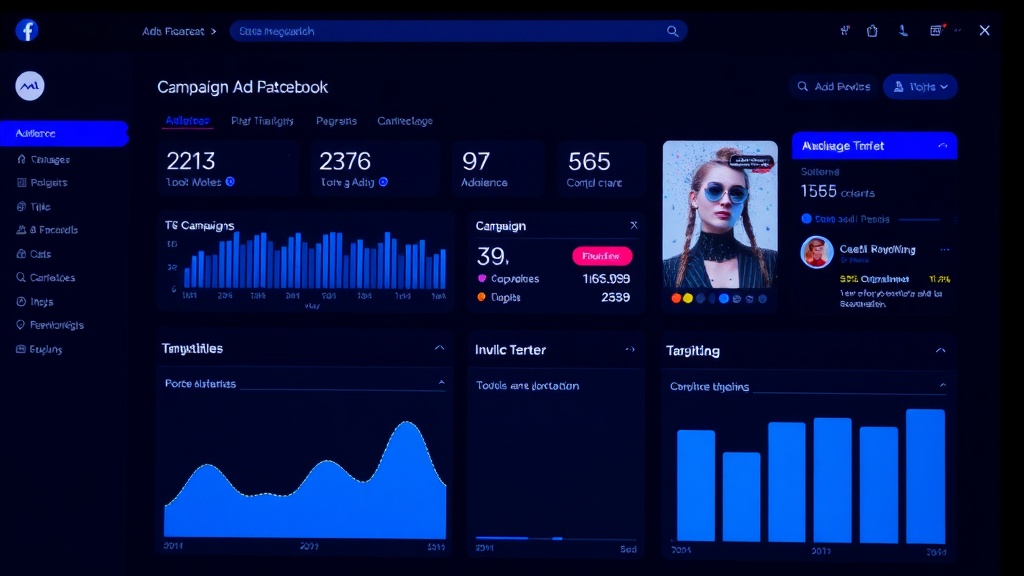This screenshot has width=1024, height=576.
Task: Expand the Ads Fioareat breadcrumb arrow
Action: click(x=214, y=31)
